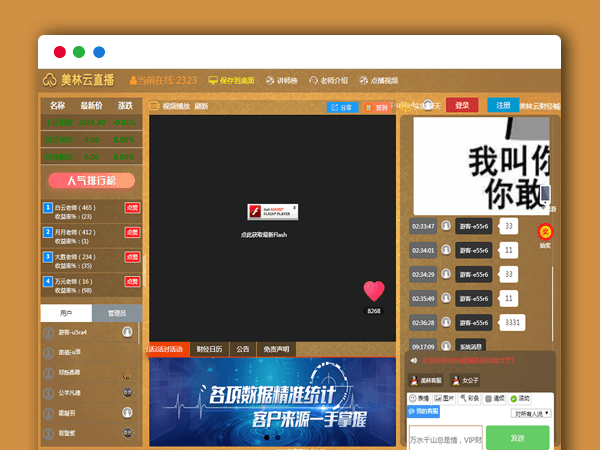Toggle the 滚动 auto-scroll option

pyautogui.click(x=520, y=398)
